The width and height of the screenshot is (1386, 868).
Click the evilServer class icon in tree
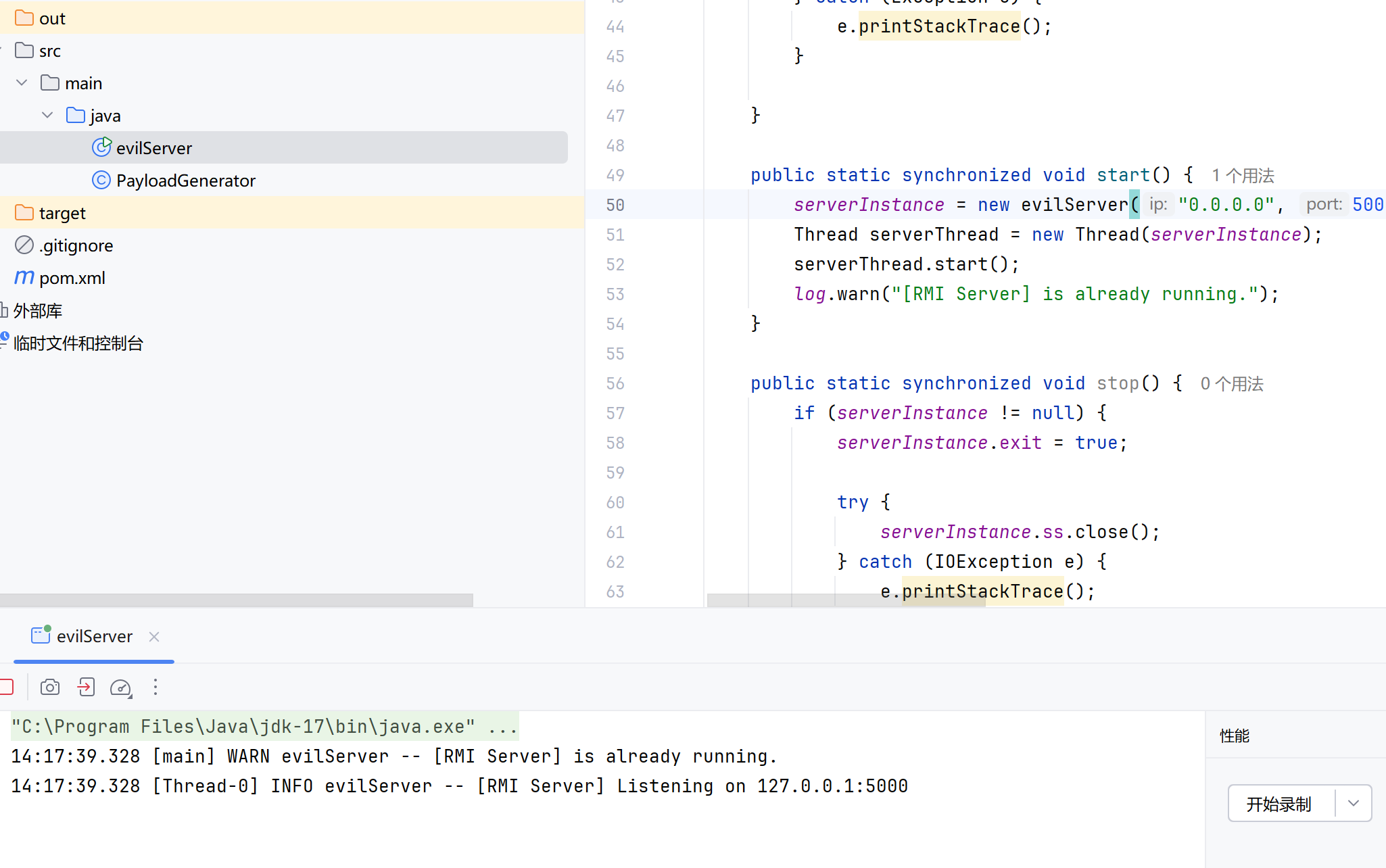tap(101, 147)
